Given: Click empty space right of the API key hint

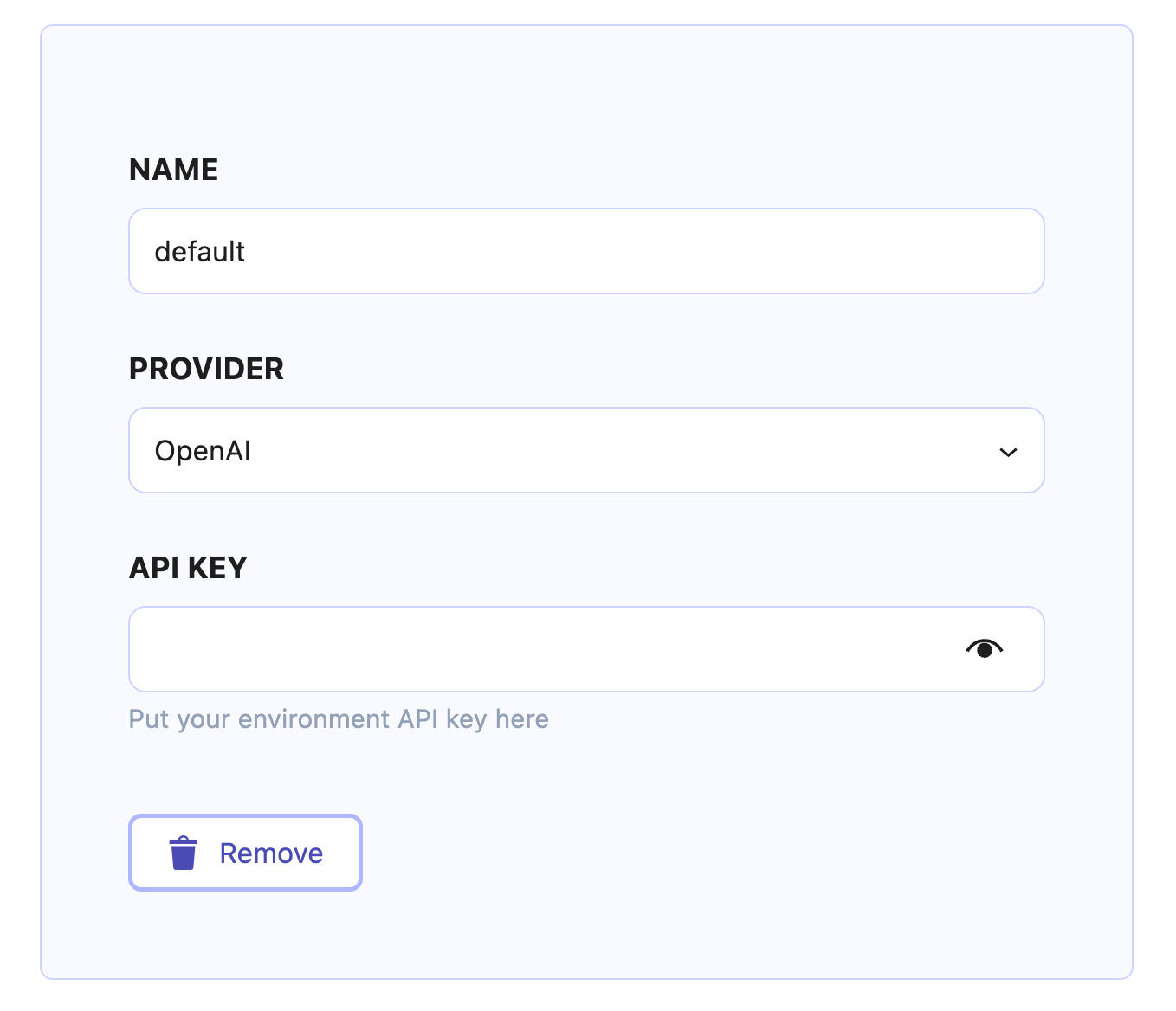Looking at the screenshot, I should click(779, 719).
